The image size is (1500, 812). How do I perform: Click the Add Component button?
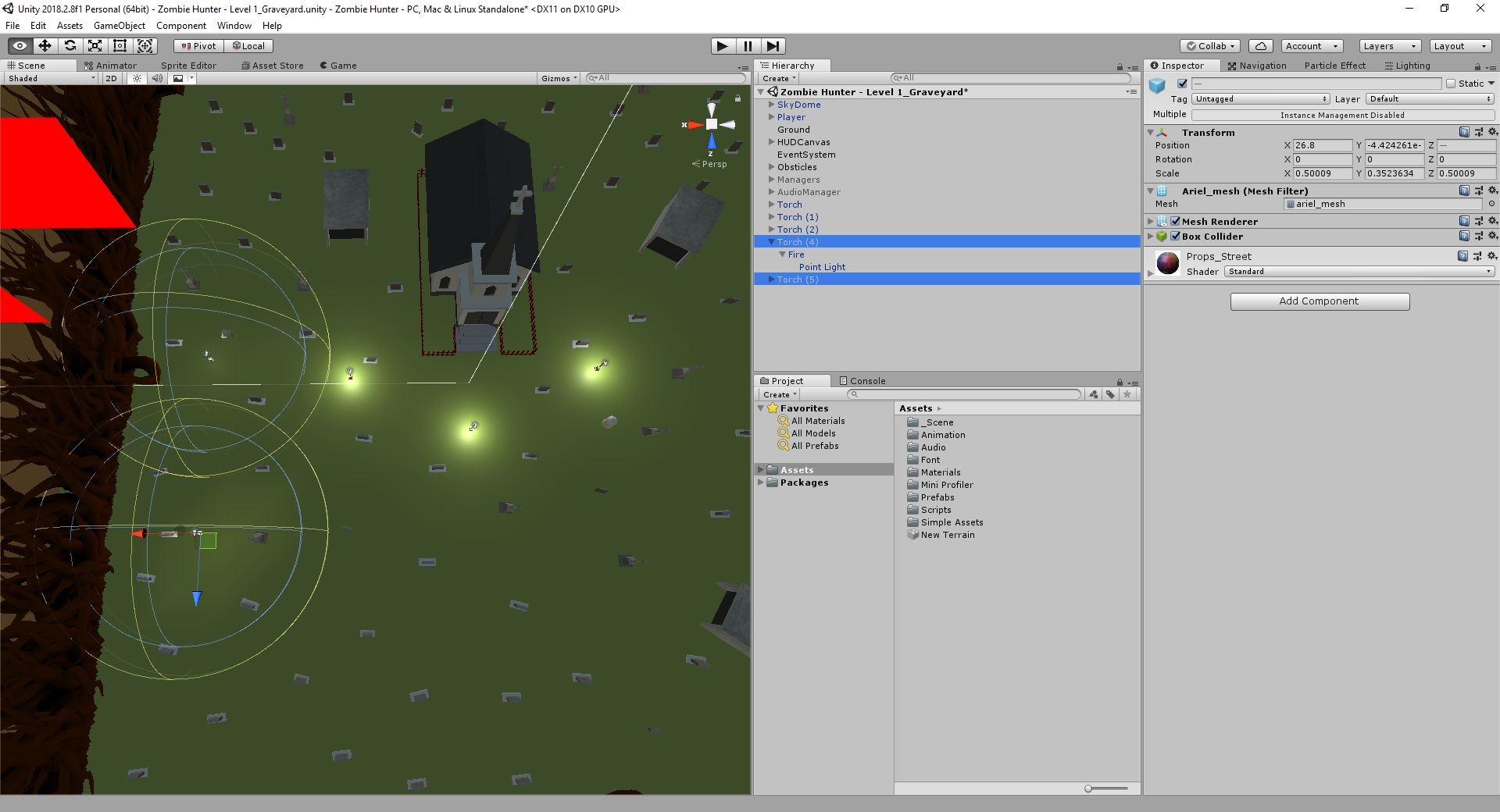click(x=1320, y=301)
